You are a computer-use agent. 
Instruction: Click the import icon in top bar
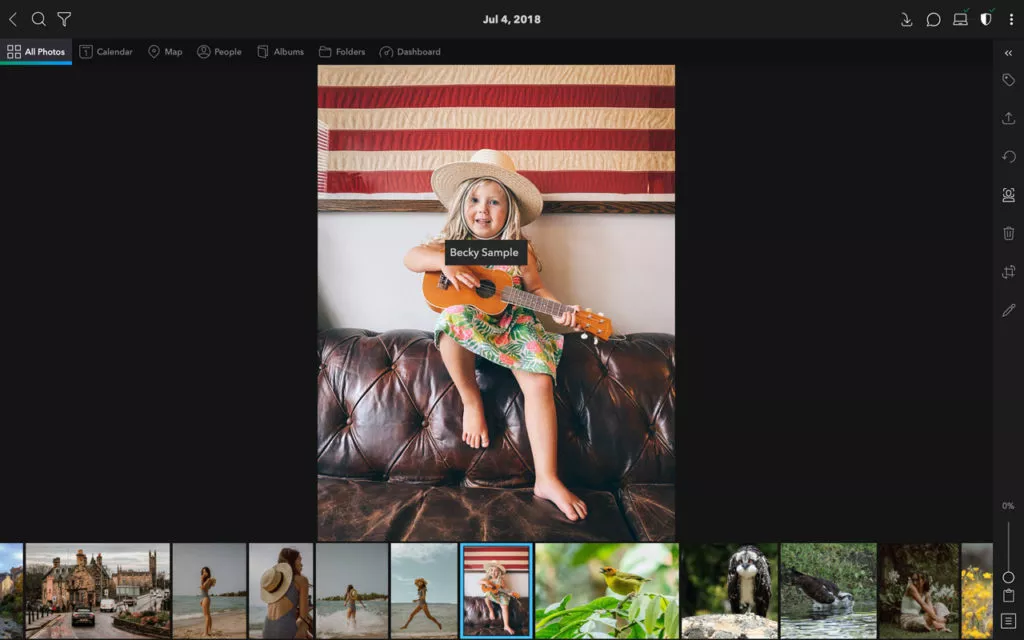[x=906, y=19]
